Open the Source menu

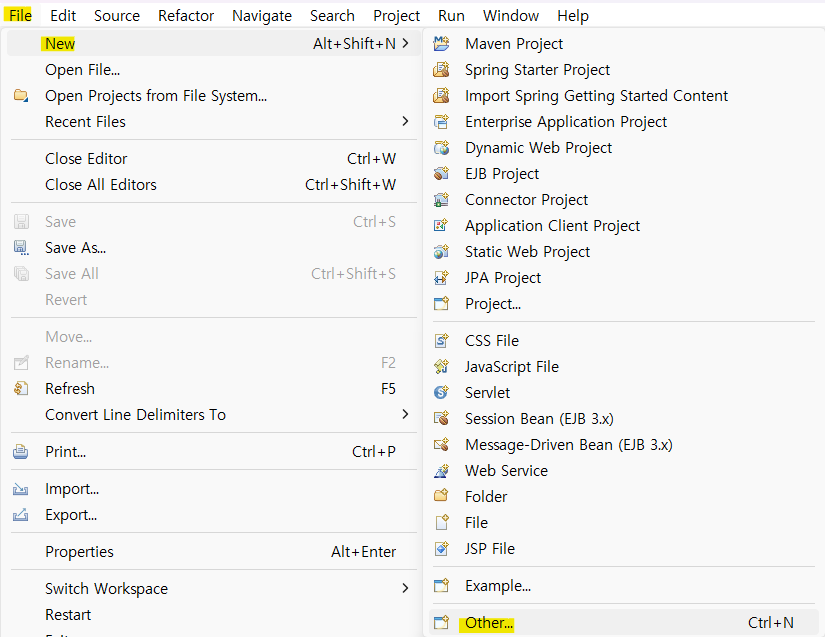[x=117, y=16]
